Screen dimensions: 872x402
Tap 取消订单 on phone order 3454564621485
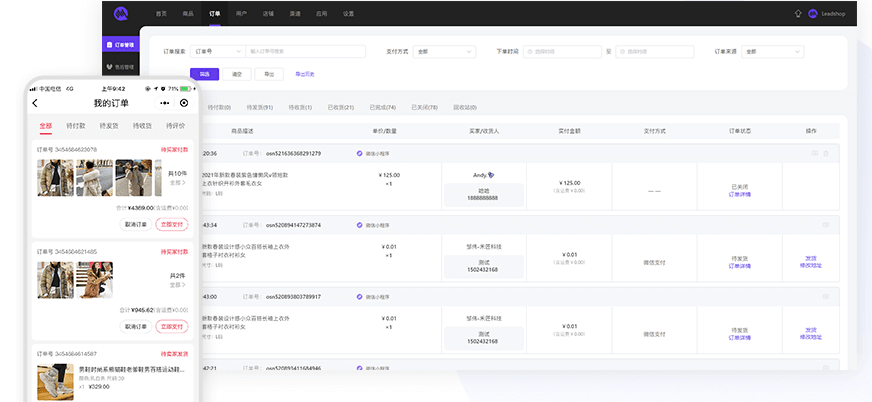click(136, 326)
